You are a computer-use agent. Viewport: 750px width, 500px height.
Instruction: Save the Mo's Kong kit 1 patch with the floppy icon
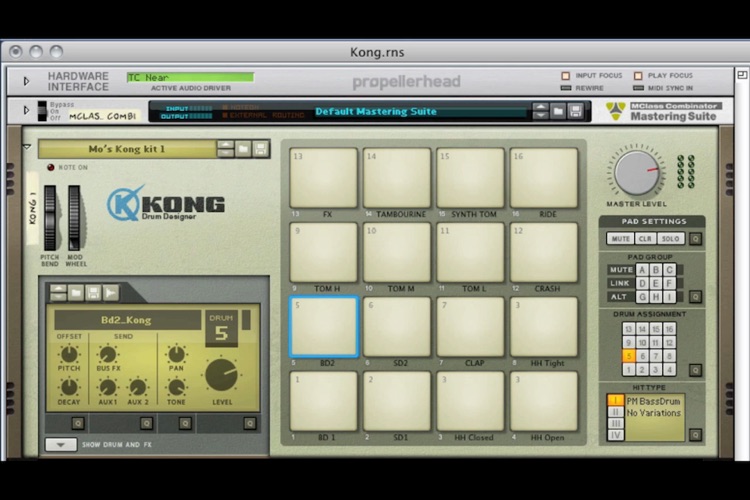click(x=261, y=149)
